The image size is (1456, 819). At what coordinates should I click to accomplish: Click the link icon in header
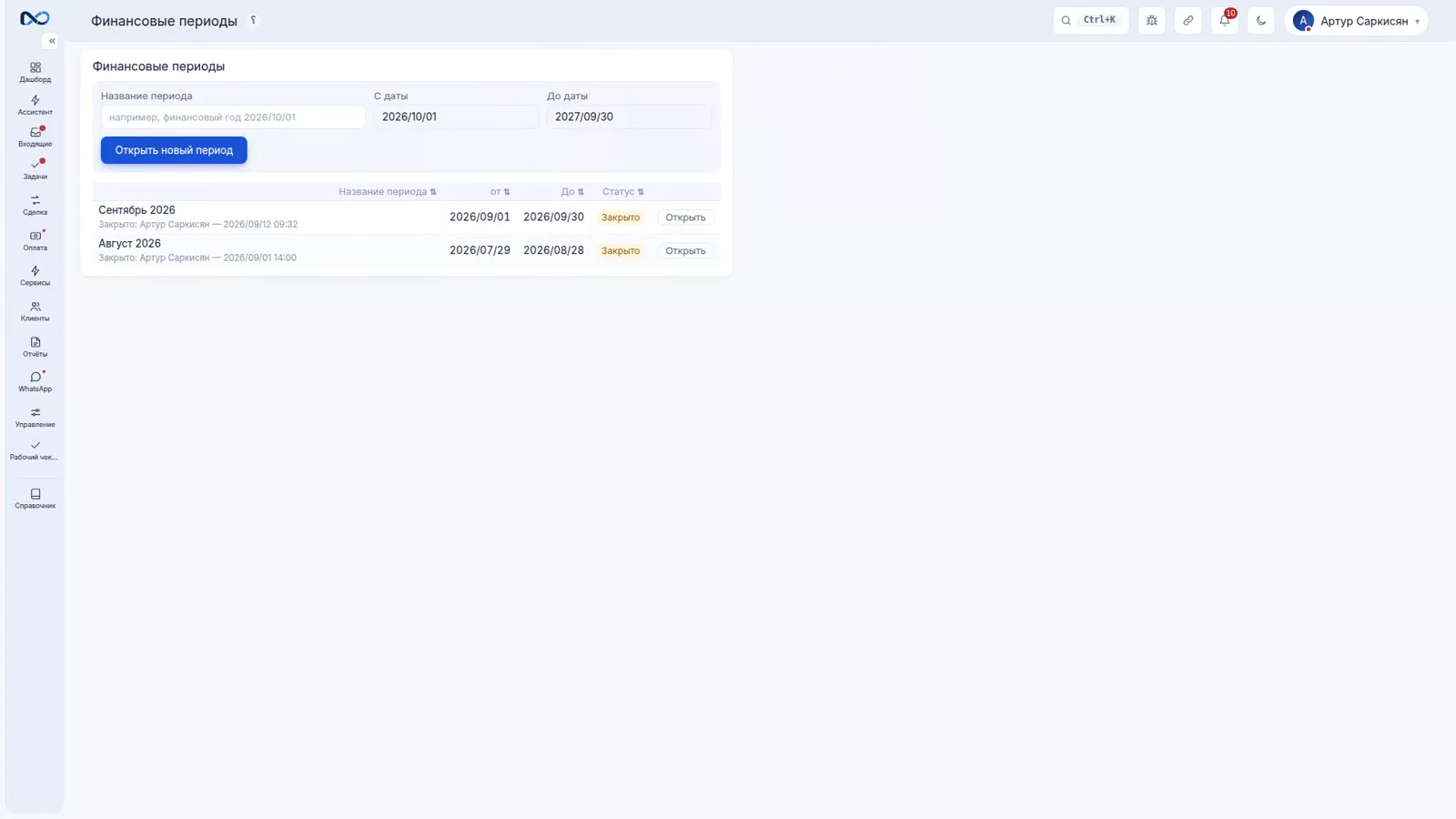(x=1188, y=20)
